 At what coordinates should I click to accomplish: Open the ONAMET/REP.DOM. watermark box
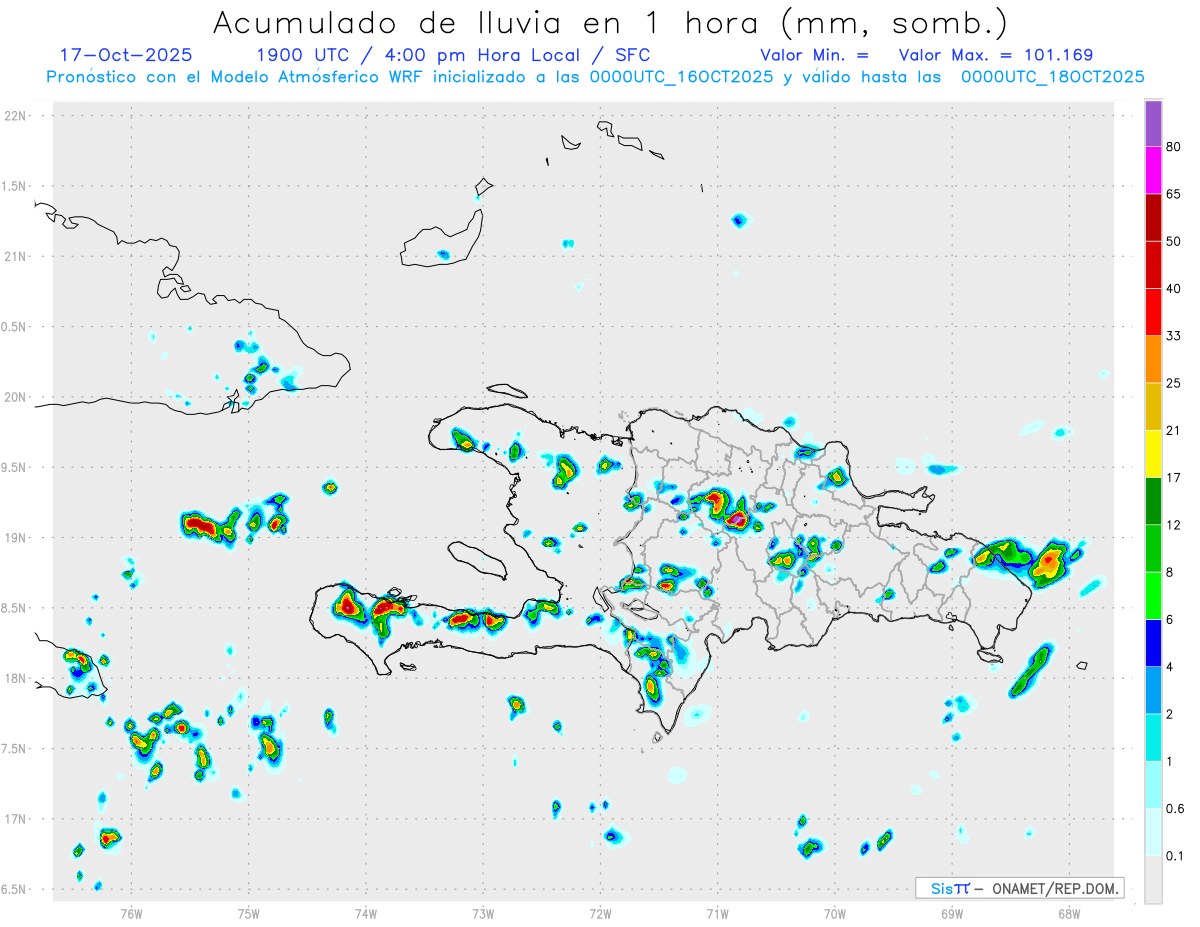pos(1019,888)
